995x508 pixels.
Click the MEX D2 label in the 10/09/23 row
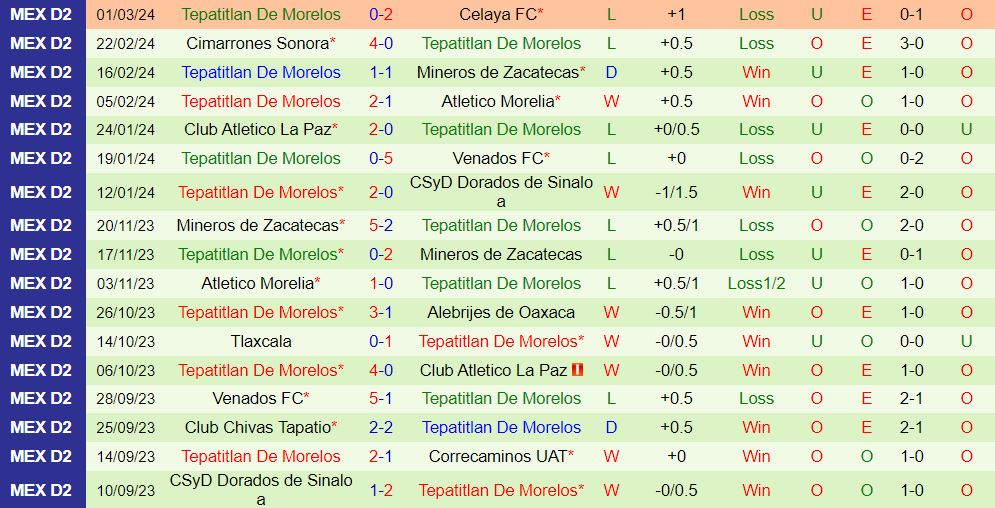coord(41,490)
